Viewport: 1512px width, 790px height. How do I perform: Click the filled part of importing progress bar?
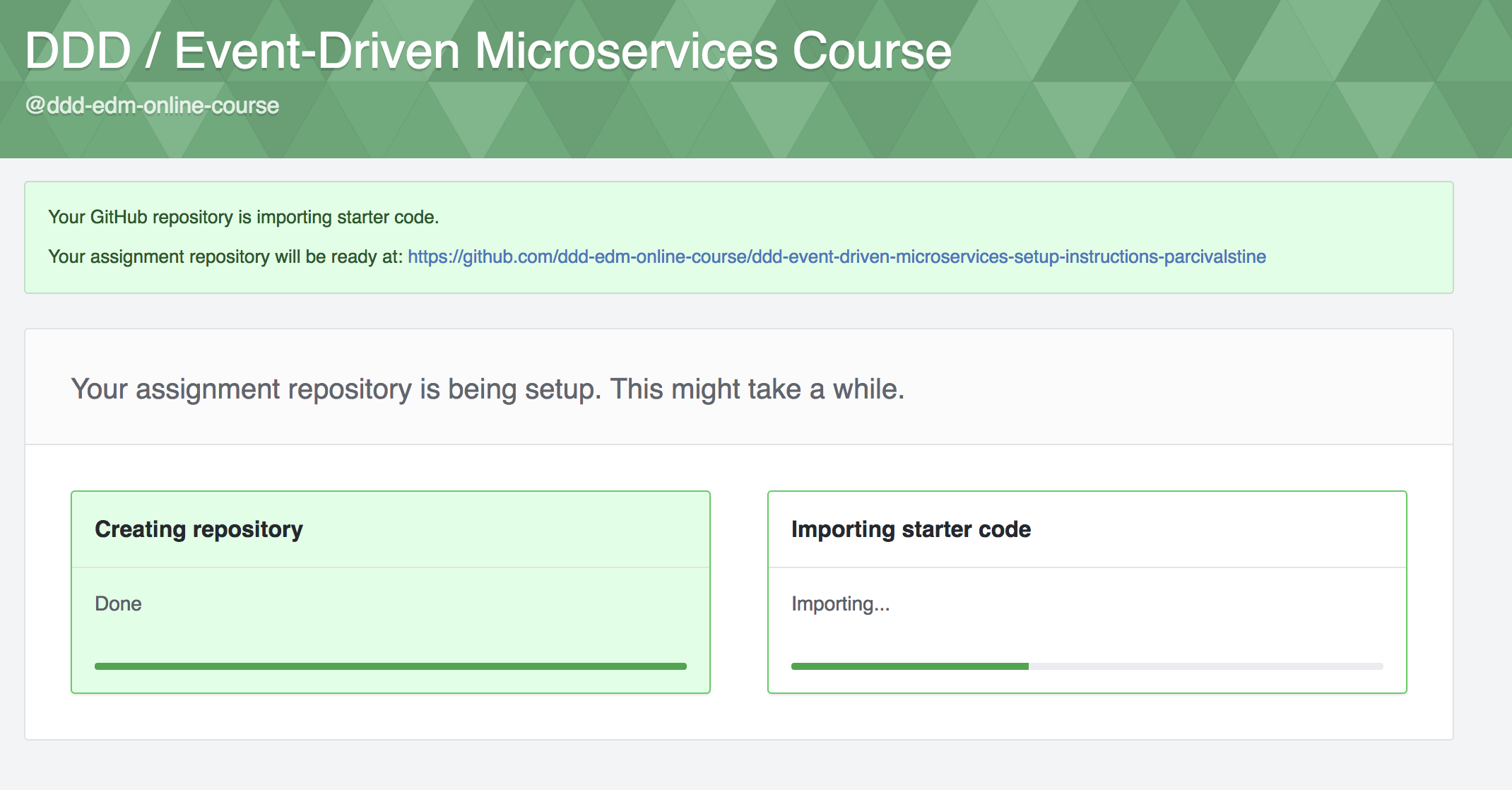909,666
